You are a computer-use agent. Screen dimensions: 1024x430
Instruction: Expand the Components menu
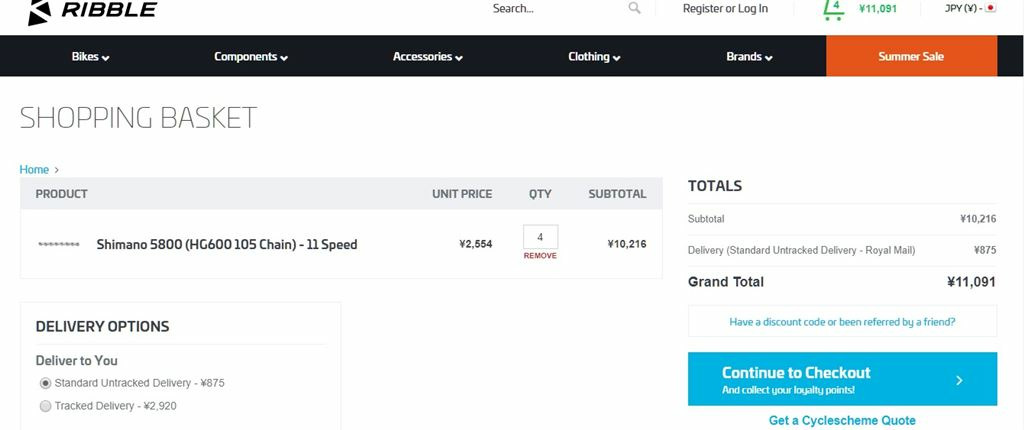pyautogui.click(x=251, y=56)
